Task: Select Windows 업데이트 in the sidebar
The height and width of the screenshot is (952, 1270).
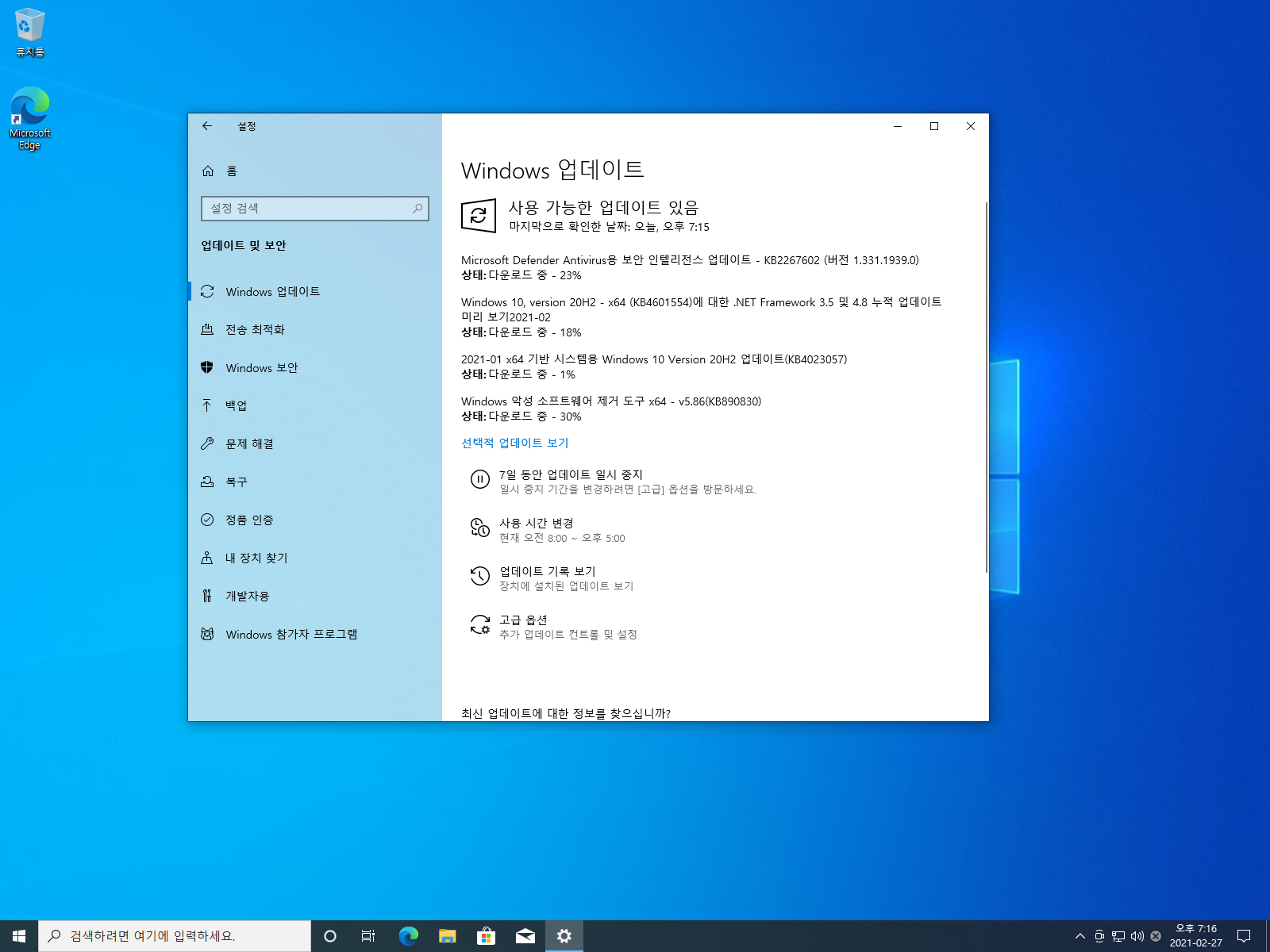Action: click(314, 292)
